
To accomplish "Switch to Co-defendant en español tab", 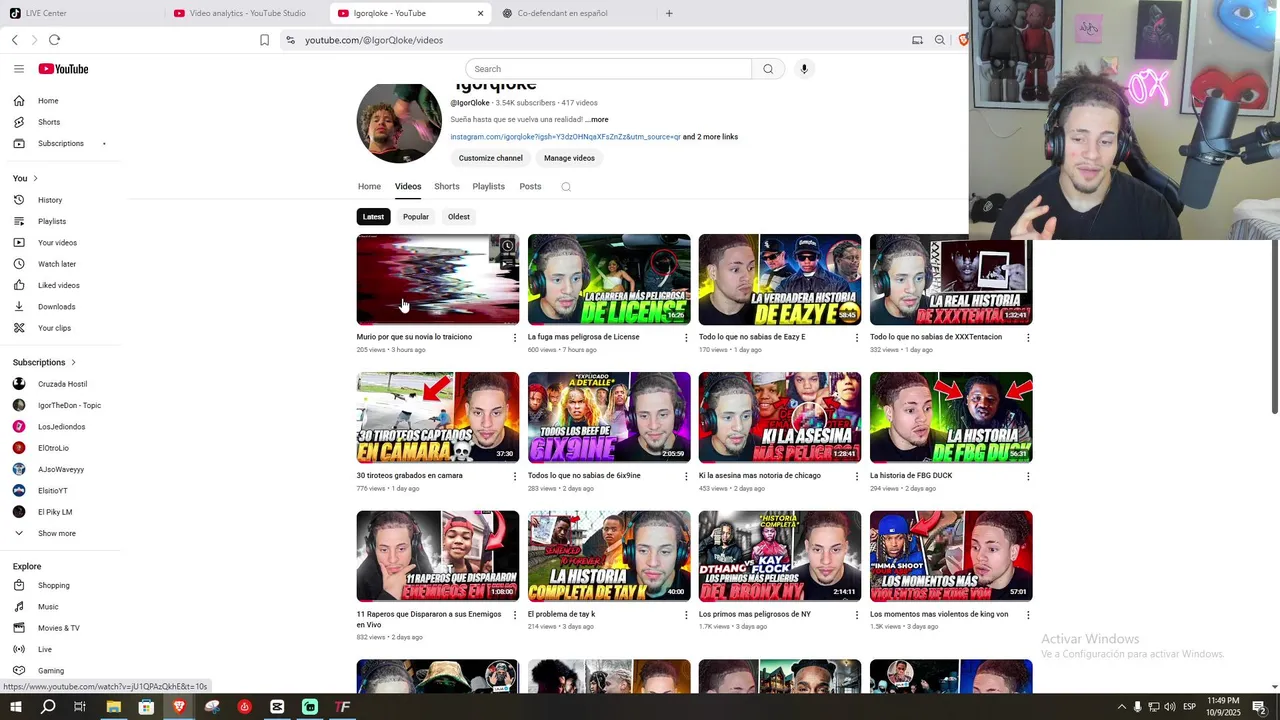I will click(x=574, y=13).
